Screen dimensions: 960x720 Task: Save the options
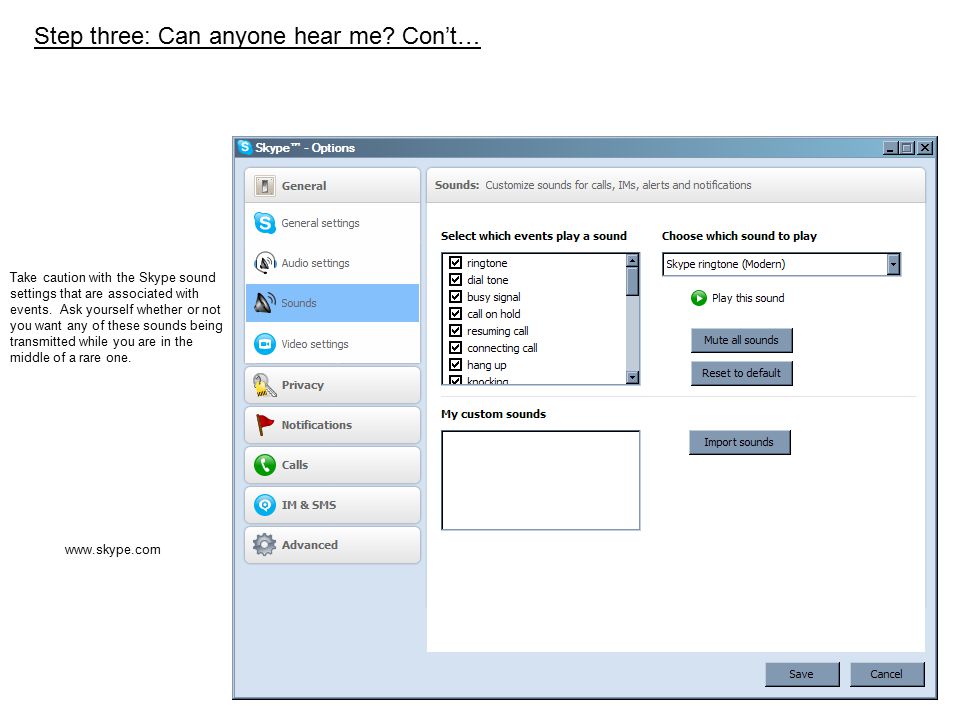click(x=802, y=674)
